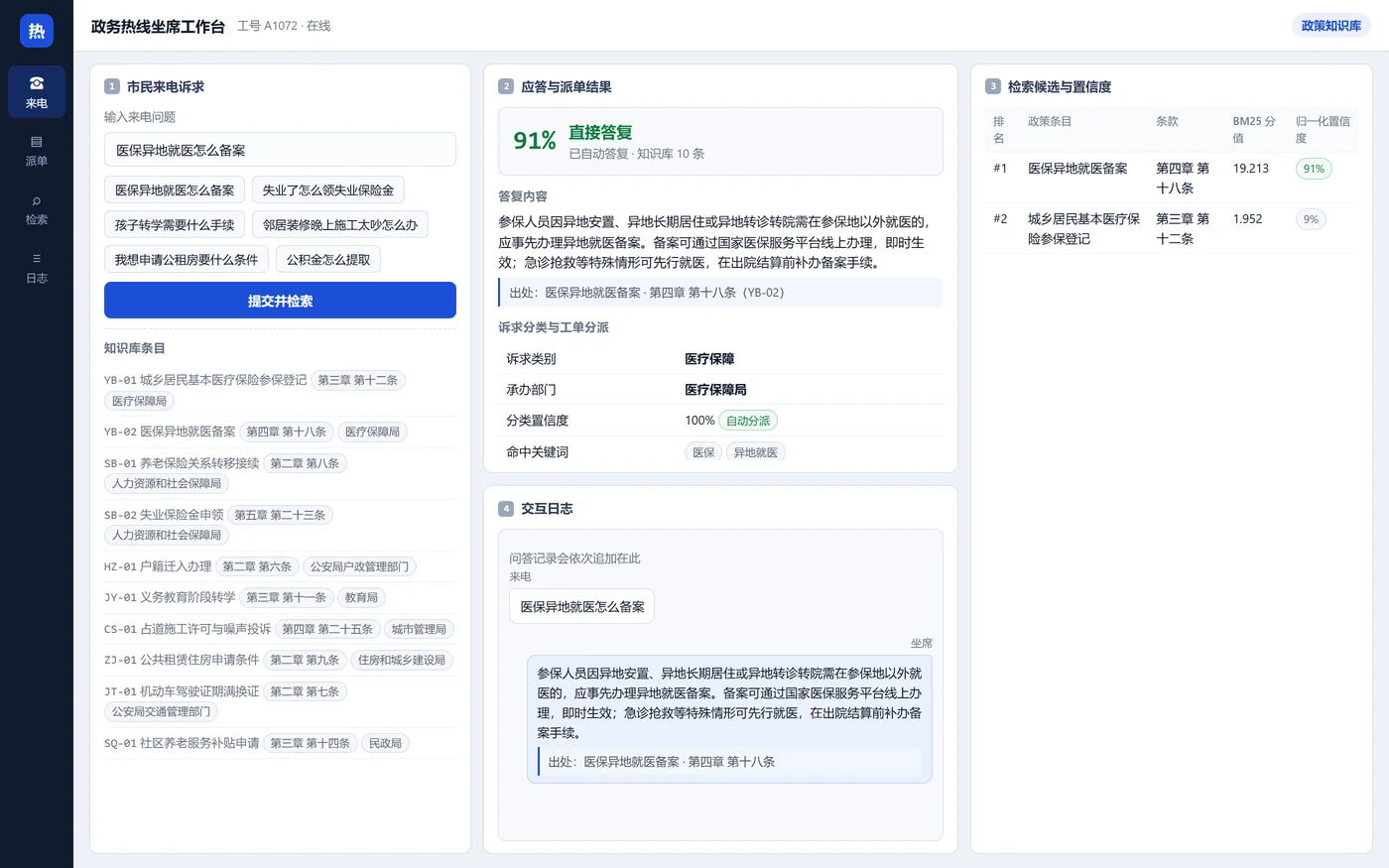Click the 归一化置信度 column header

pos(1323,129)
